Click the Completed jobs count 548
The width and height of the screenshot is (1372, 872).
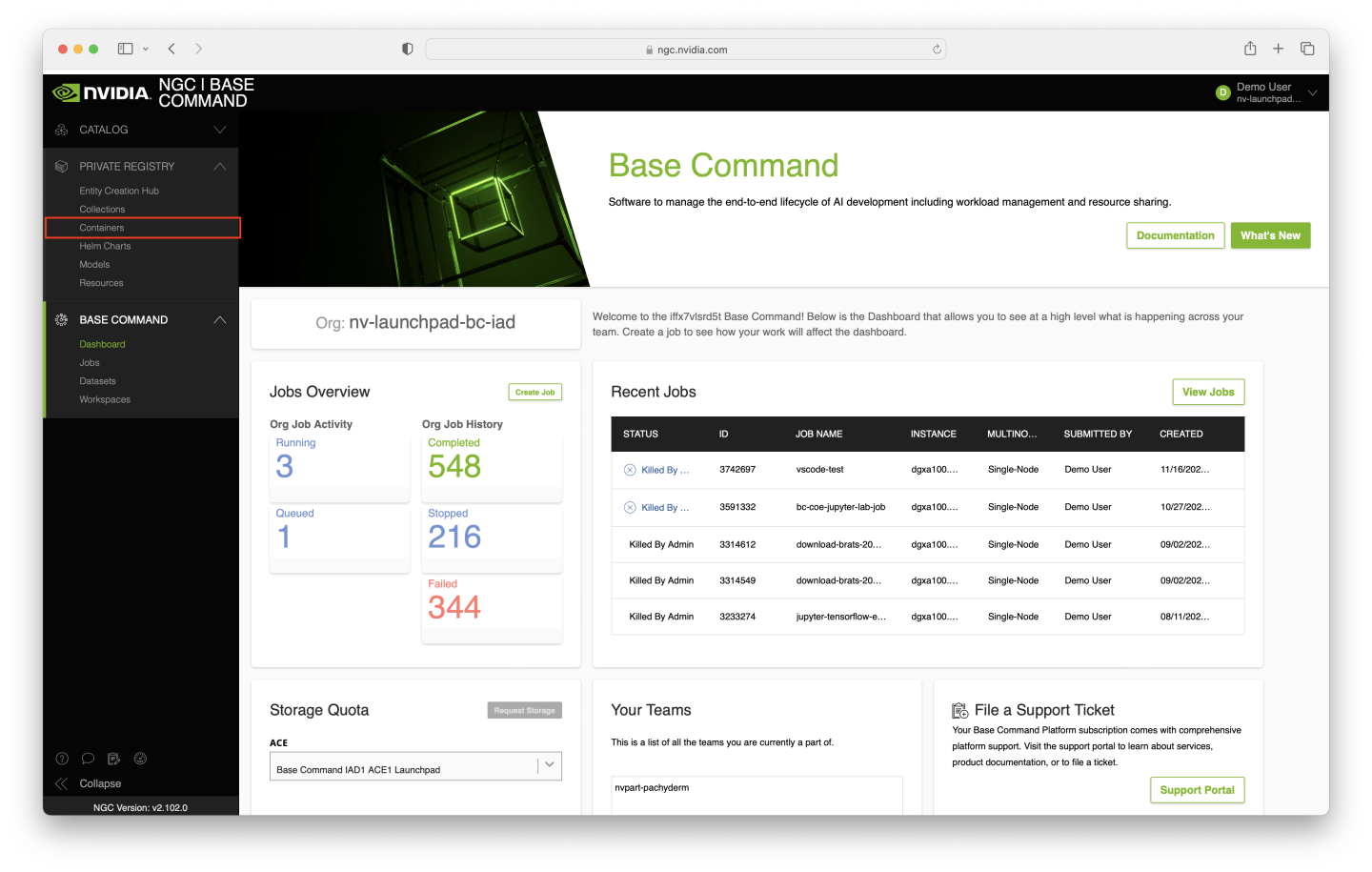click(454, 466)
